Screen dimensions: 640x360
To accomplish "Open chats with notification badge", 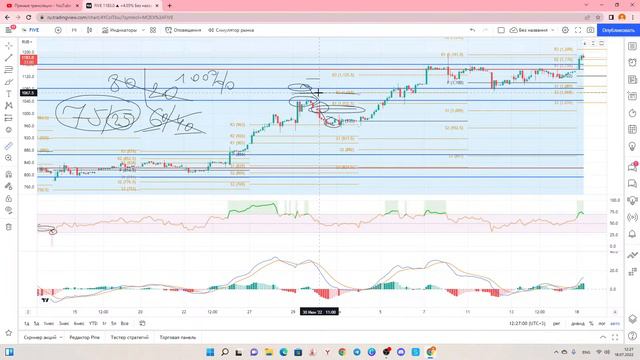I will coord(632,167).
